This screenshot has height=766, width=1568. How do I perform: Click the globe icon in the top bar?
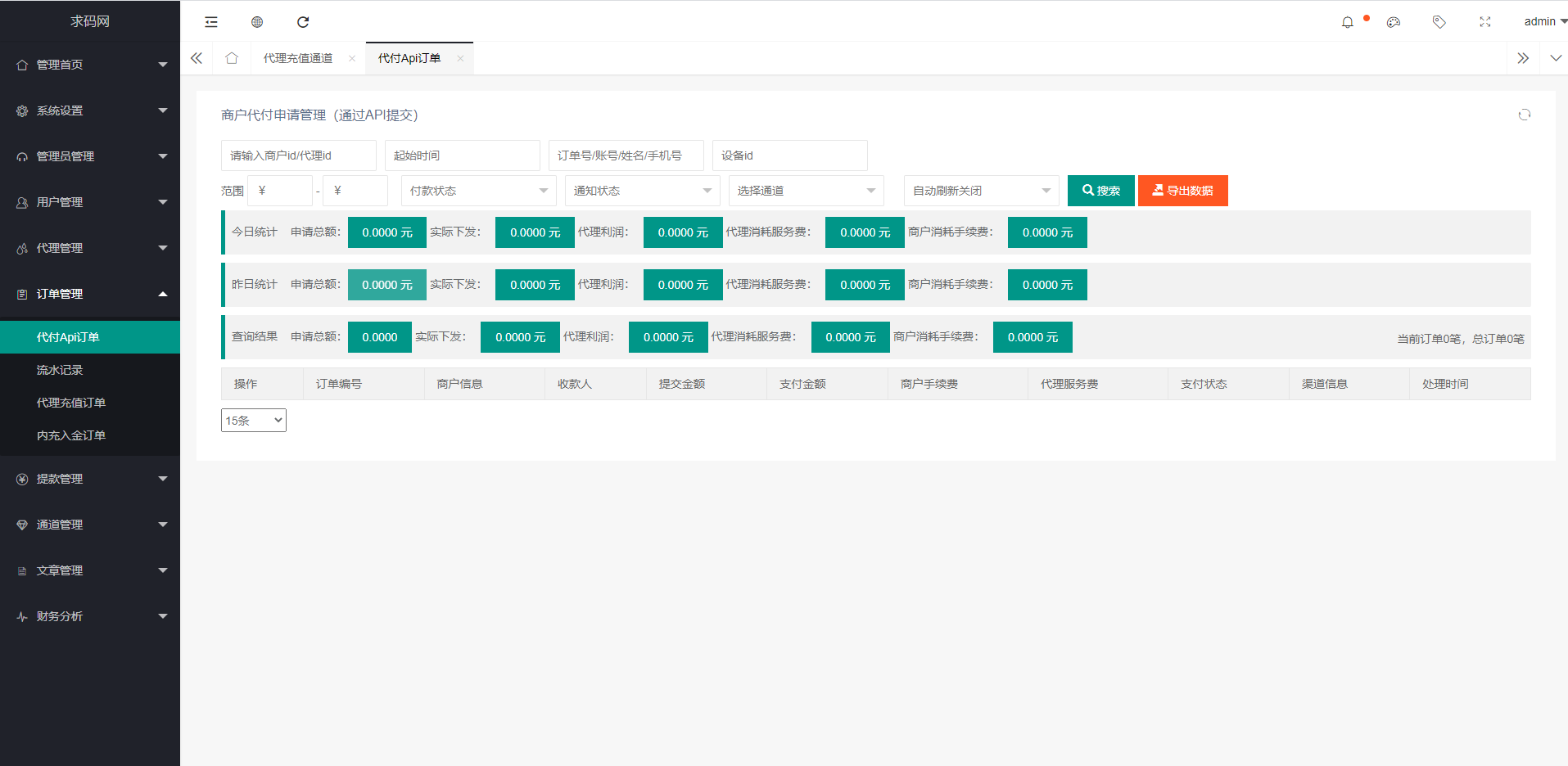(x=257, y=22)
